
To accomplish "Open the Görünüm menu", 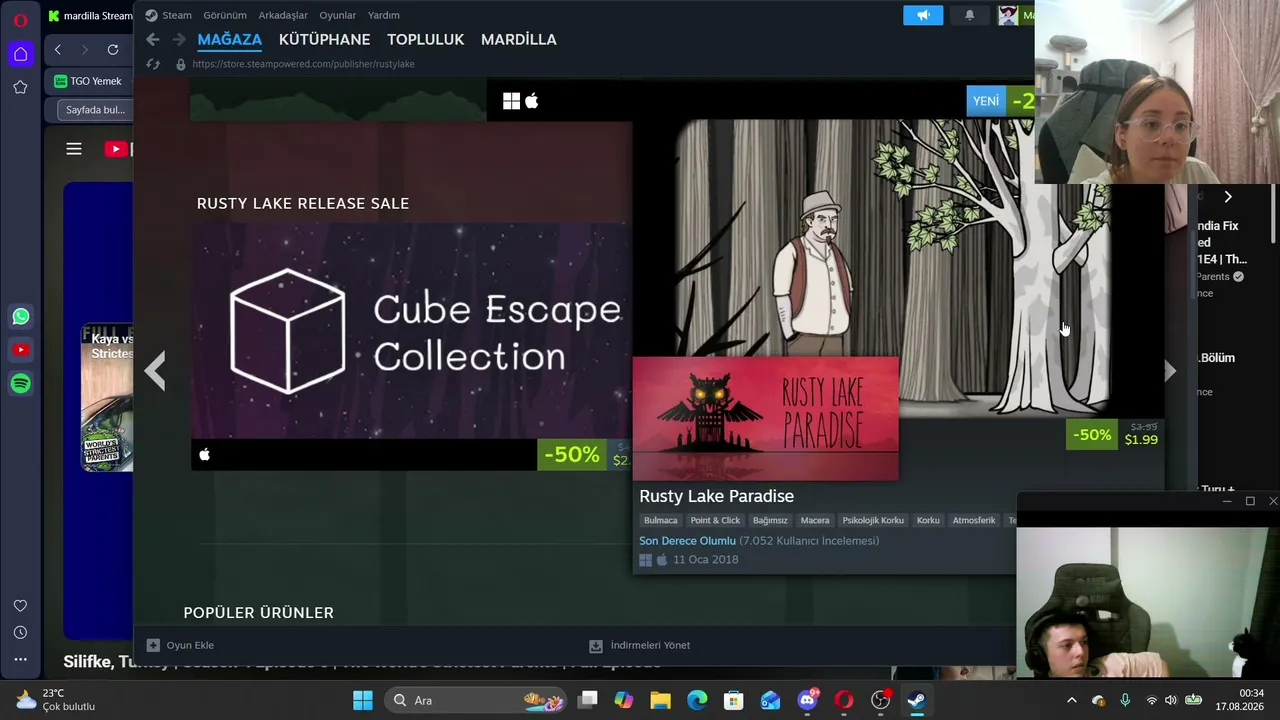I will coord(225,15).
